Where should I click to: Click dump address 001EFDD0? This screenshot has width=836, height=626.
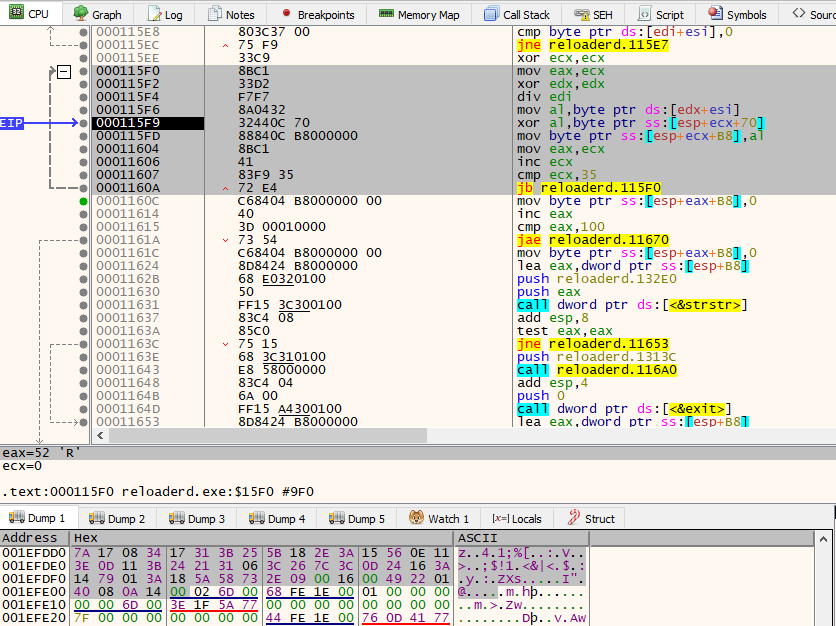pos(34,553)
